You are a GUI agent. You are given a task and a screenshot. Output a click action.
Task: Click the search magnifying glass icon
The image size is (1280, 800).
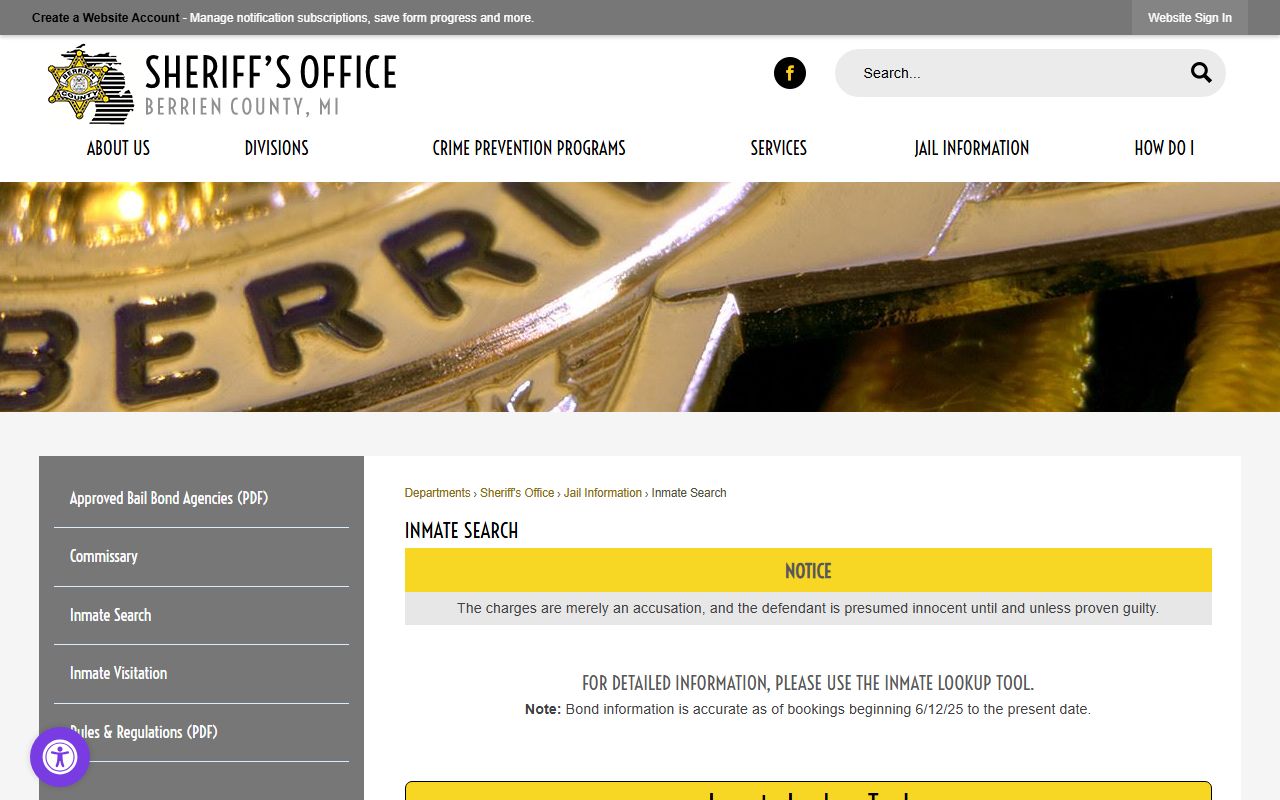click(1200, 73)
